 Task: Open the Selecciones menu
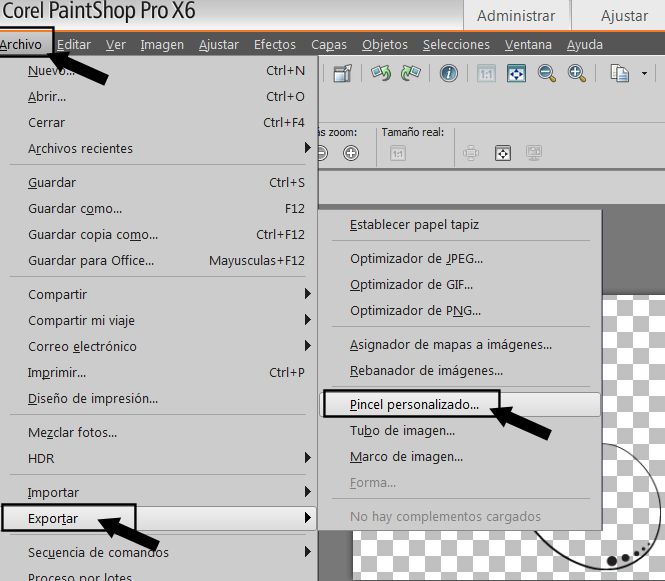tap(456, 45)
